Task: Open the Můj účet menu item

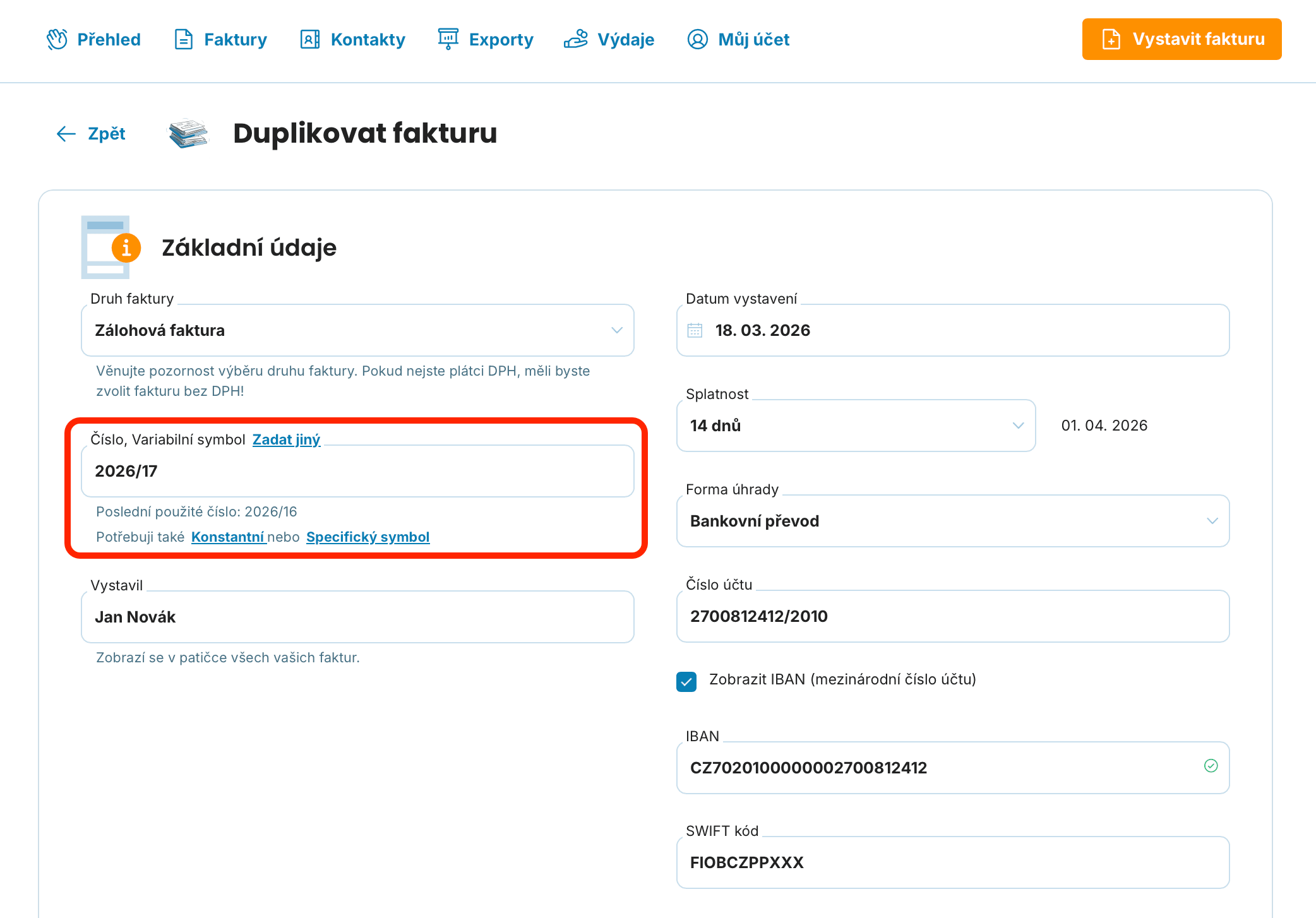Action: click(x=738, y=39)
